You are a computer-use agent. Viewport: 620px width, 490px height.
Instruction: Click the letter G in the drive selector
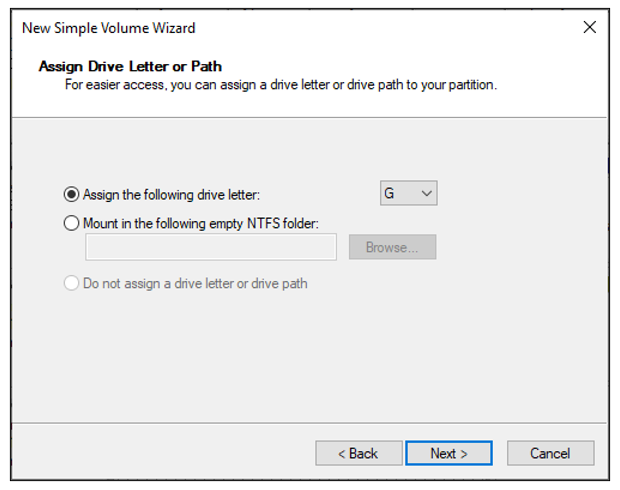click(389, 193)
